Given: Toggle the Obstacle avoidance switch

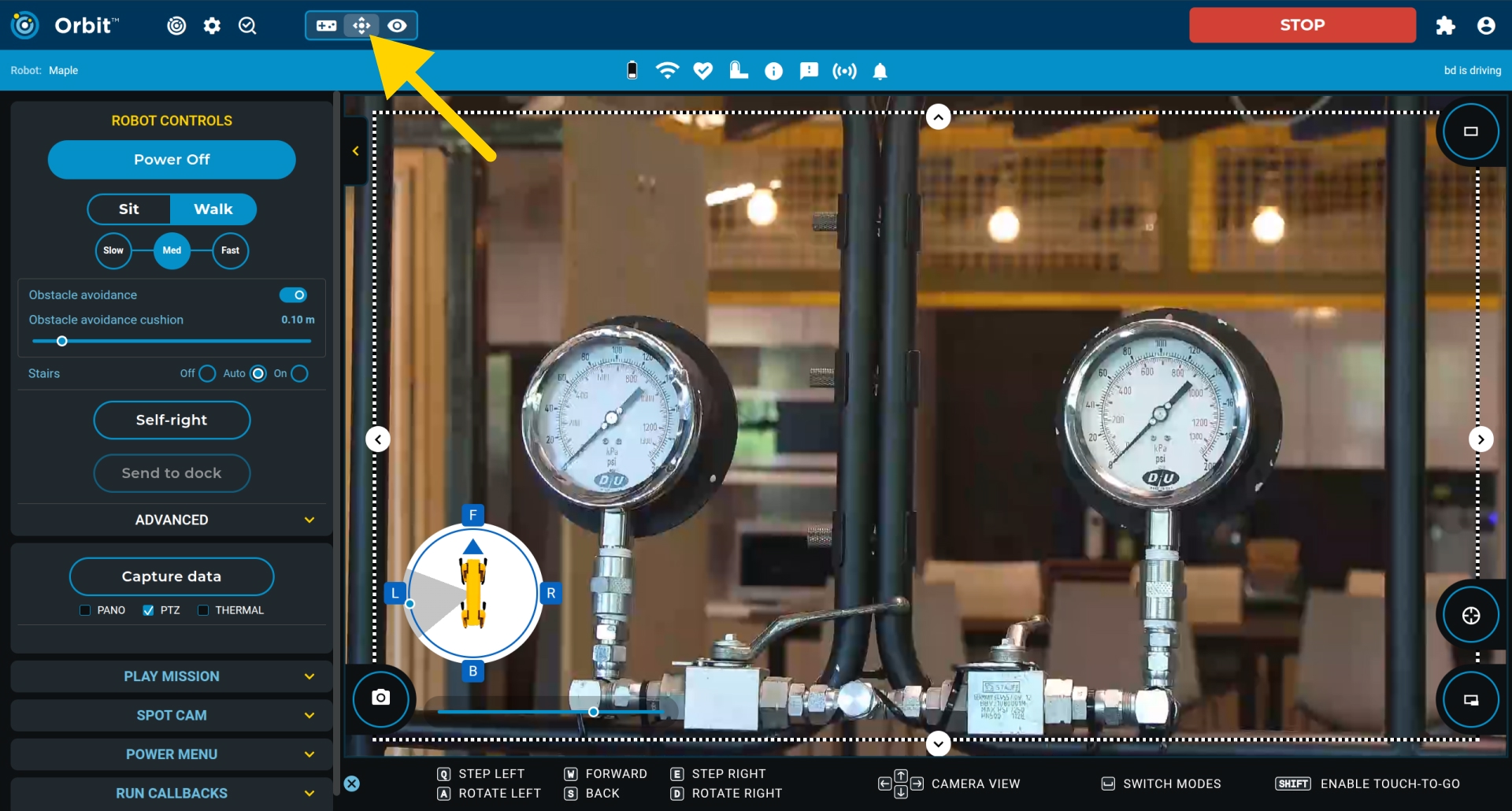Looking at the screenshot, I should click(x=294, y=295).
